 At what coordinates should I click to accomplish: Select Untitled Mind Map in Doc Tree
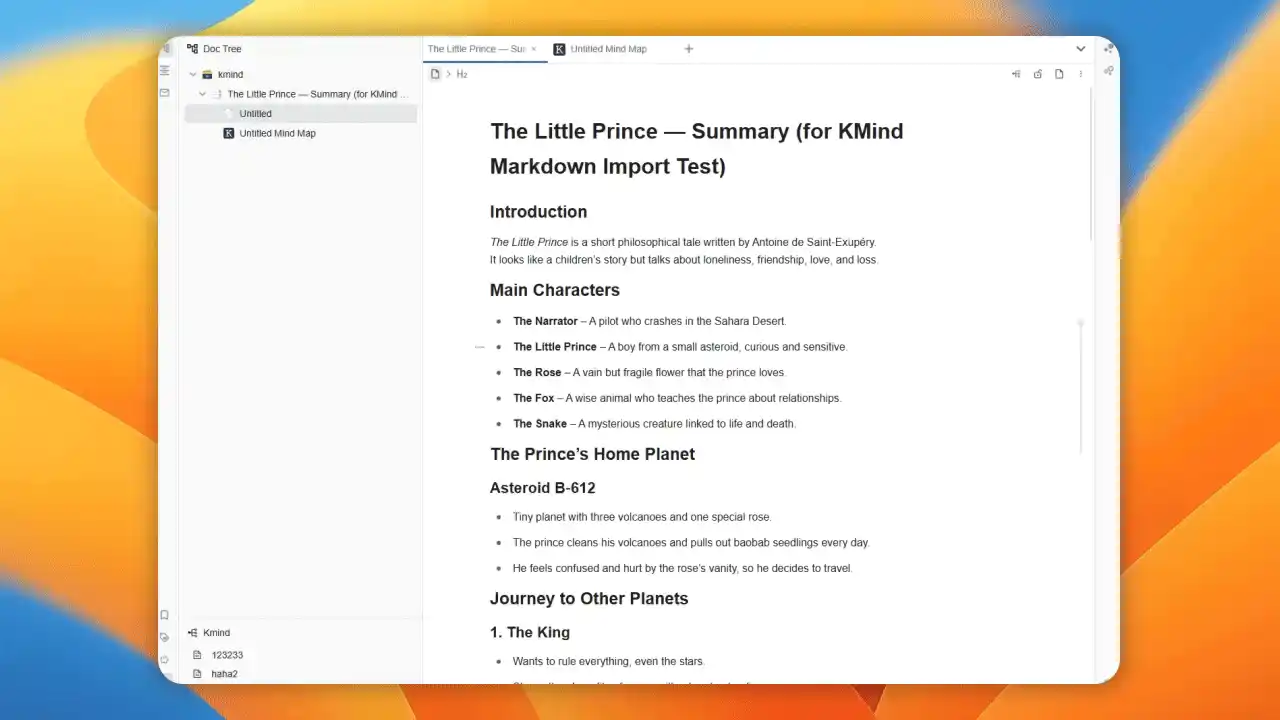[x=277, y=133]
